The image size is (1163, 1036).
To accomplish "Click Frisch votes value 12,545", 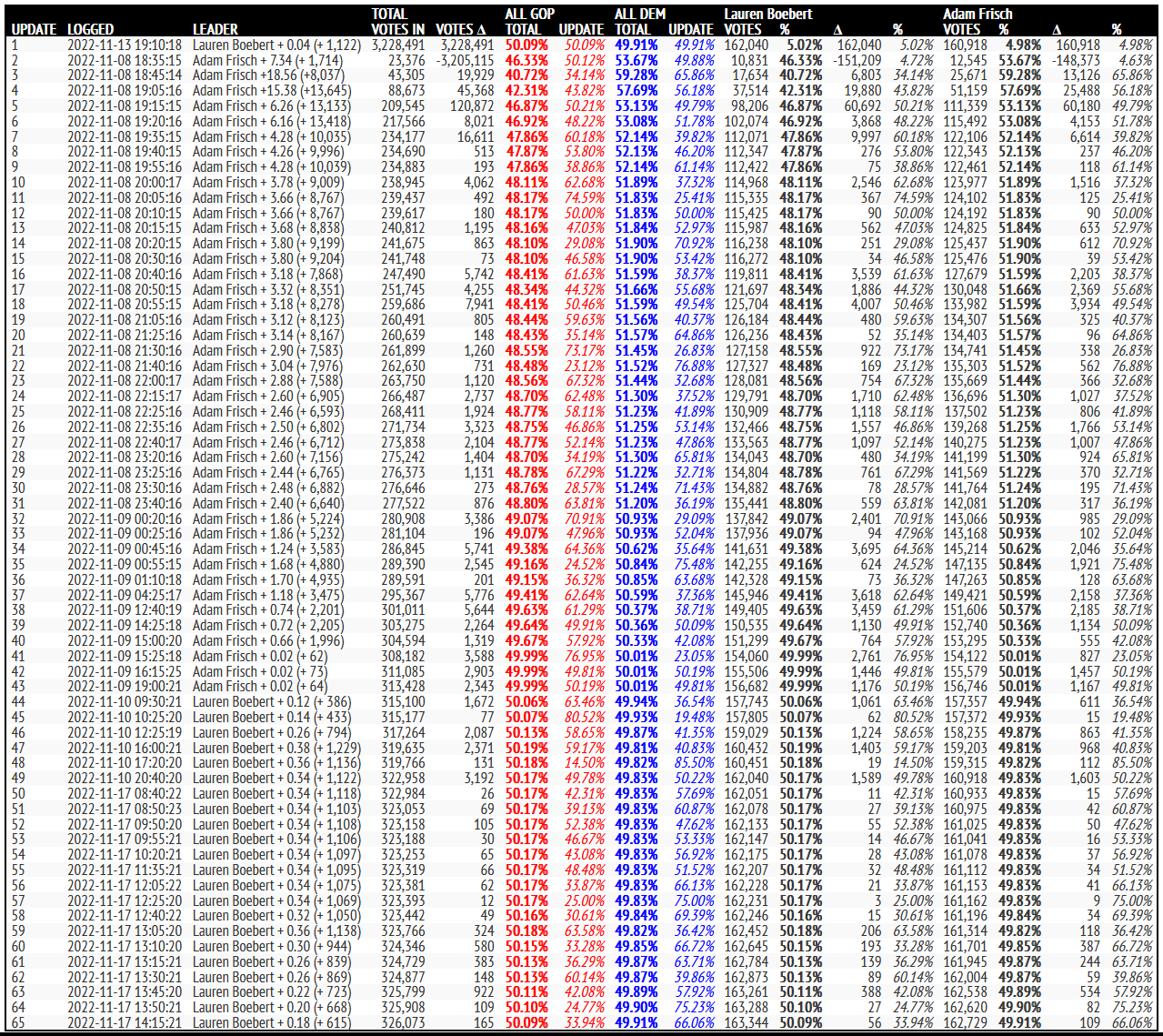I will tap(967, 60).
